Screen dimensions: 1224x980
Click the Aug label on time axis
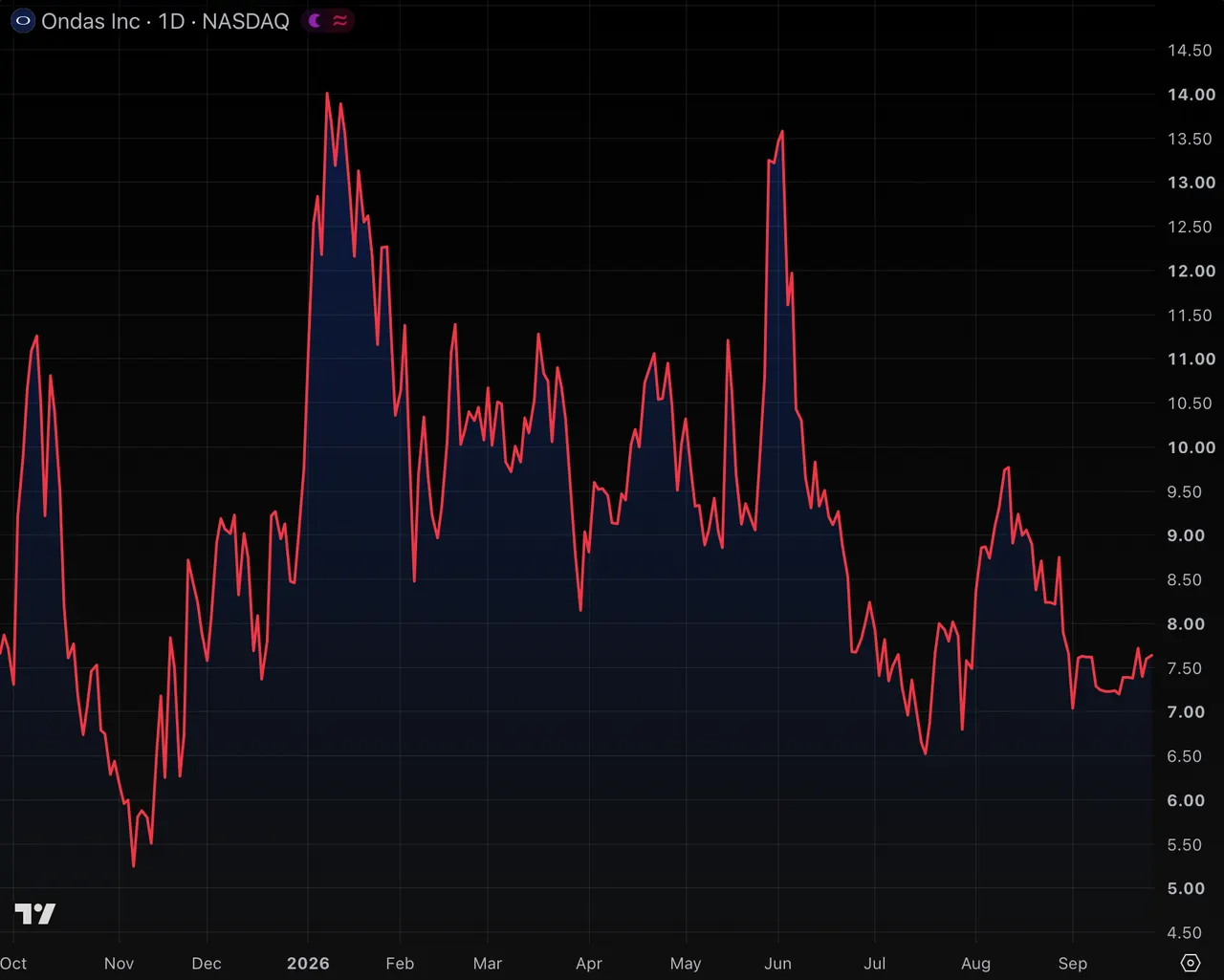click(976, 963)
